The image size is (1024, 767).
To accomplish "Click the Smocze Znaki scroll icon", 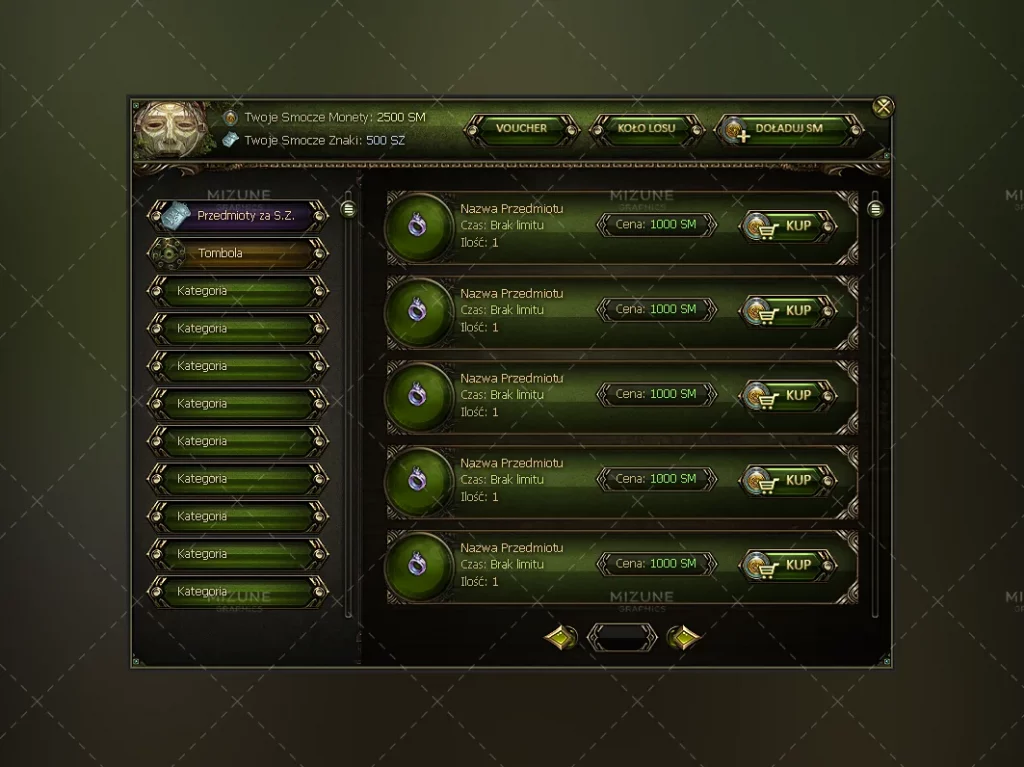I will (x=230, y=139).
